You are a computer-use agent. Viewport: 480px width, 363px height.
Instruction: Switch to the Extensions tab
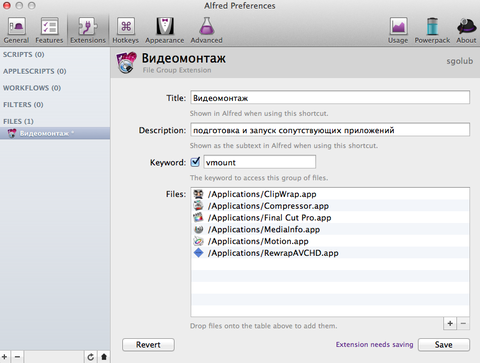88,30
